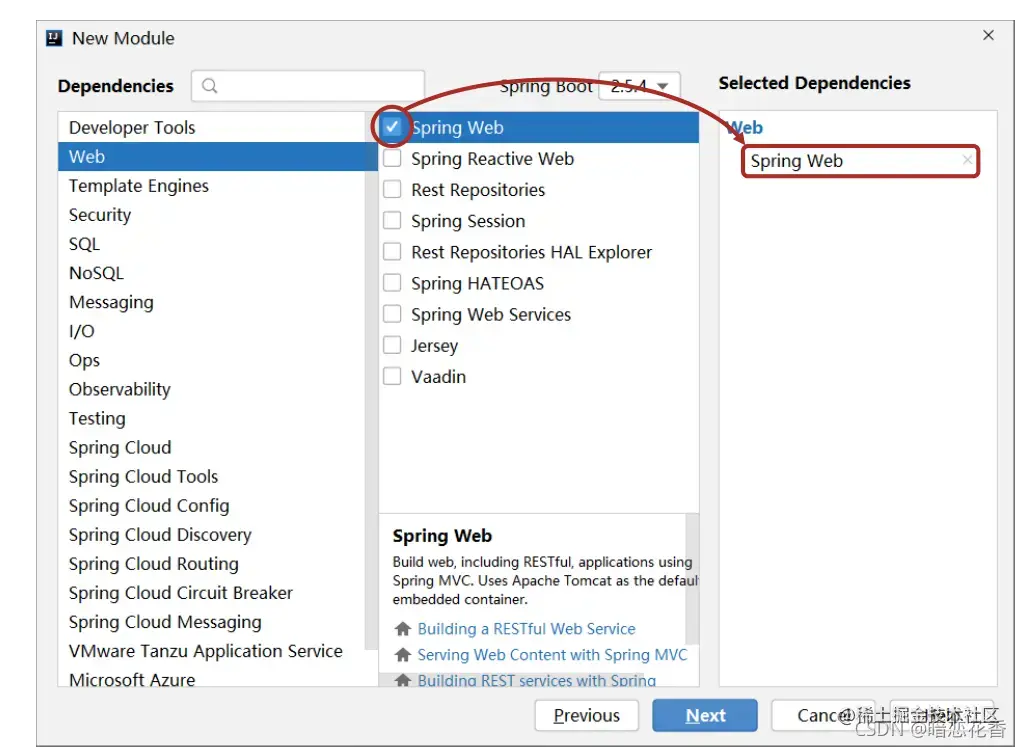Select the Ops category
This screenshot has width=1021, height=747.
point(212,360)
